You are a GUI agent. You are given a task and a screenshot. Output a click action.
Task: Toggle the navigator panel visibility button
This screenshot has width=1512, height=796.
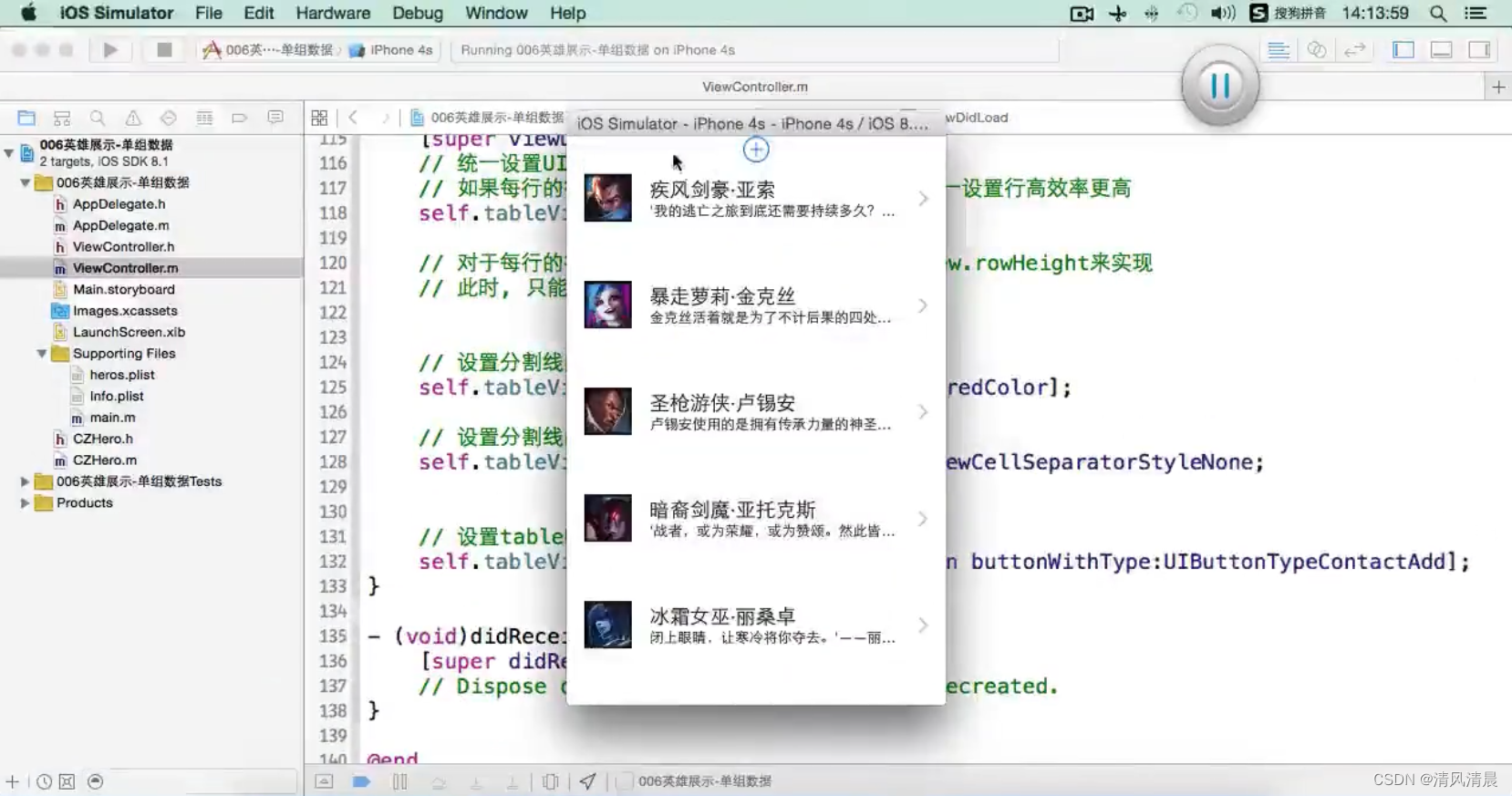[x=1403, y=50]
